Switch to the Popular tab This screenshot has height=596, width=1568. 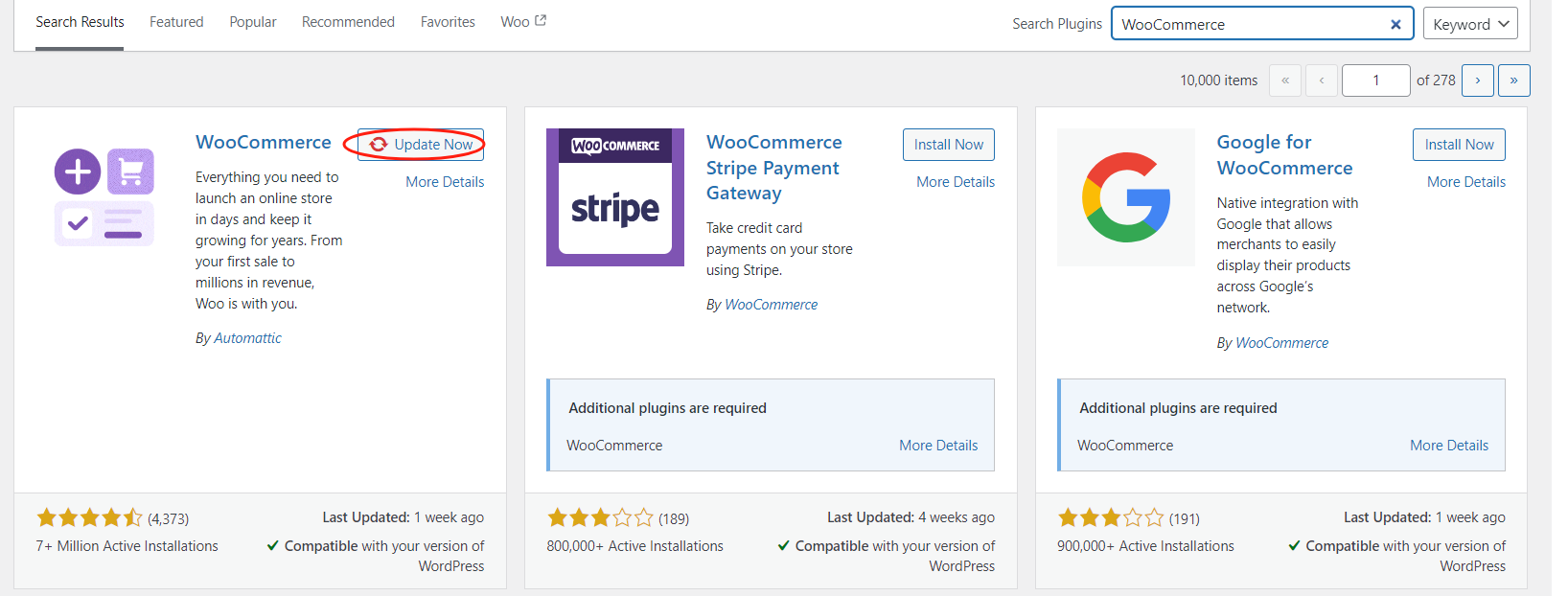[253, 22]
